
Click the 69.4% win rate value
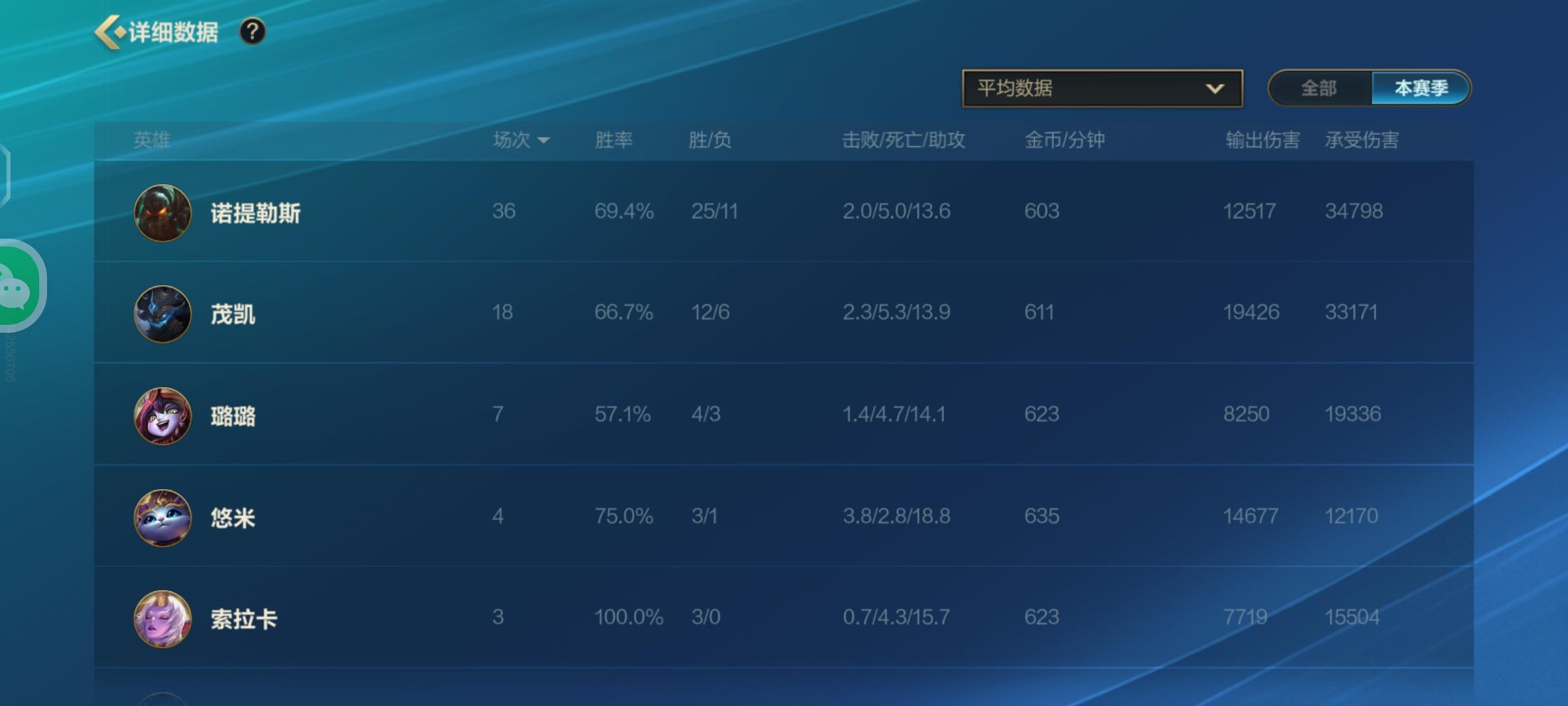[624, 211]
